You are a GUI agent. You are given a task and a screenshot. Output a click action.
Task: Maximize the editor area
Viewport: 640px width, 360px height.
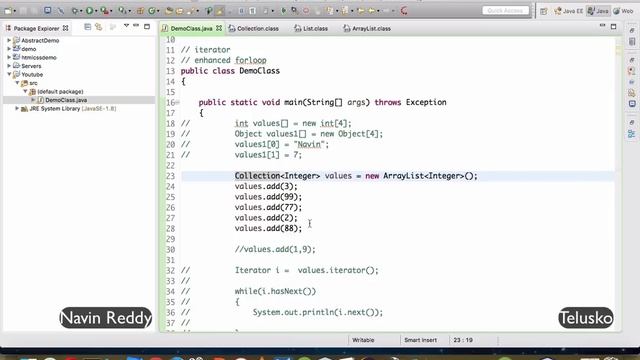(x=613, y=27)
